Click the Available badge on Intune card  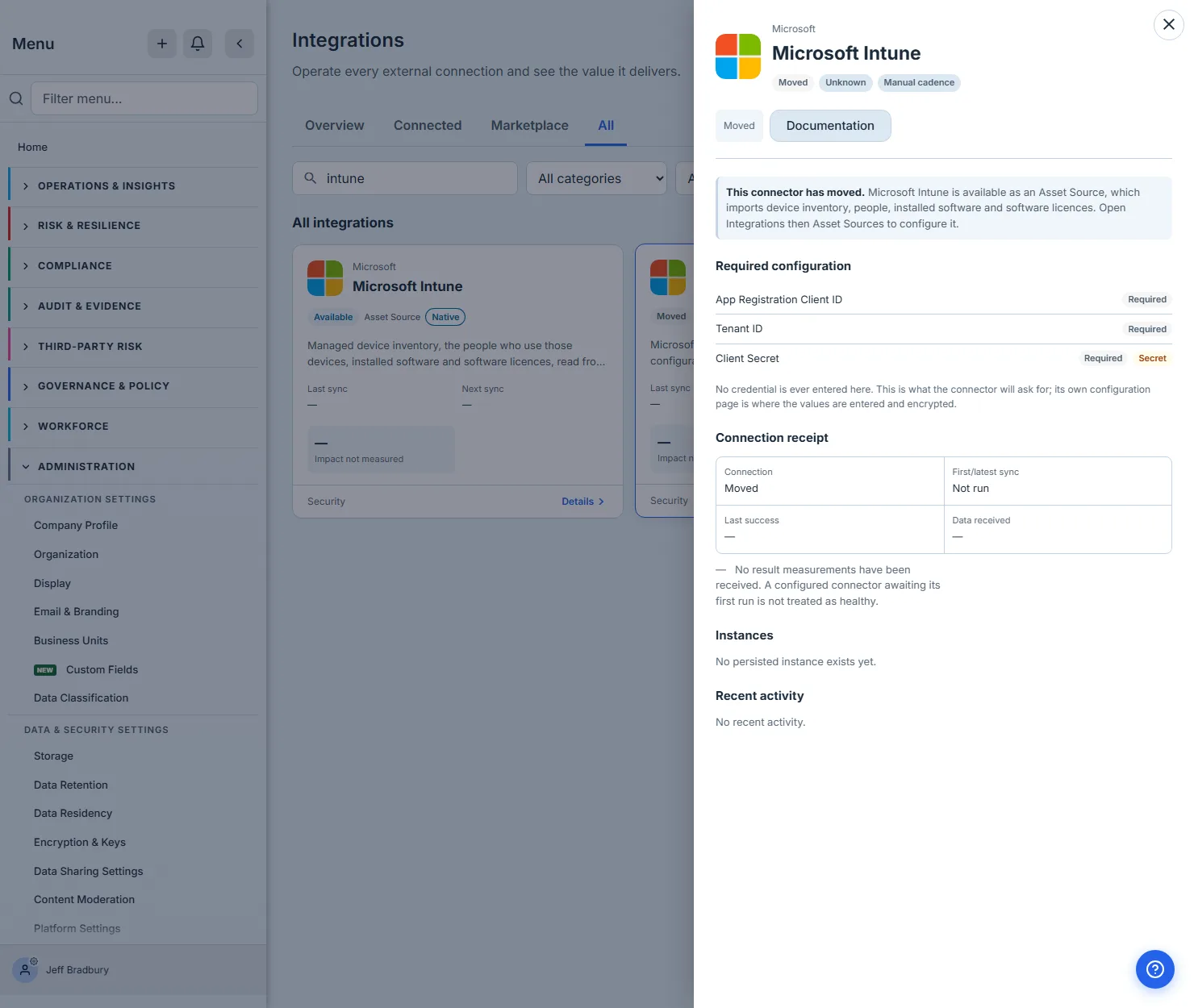pos(333,318)
